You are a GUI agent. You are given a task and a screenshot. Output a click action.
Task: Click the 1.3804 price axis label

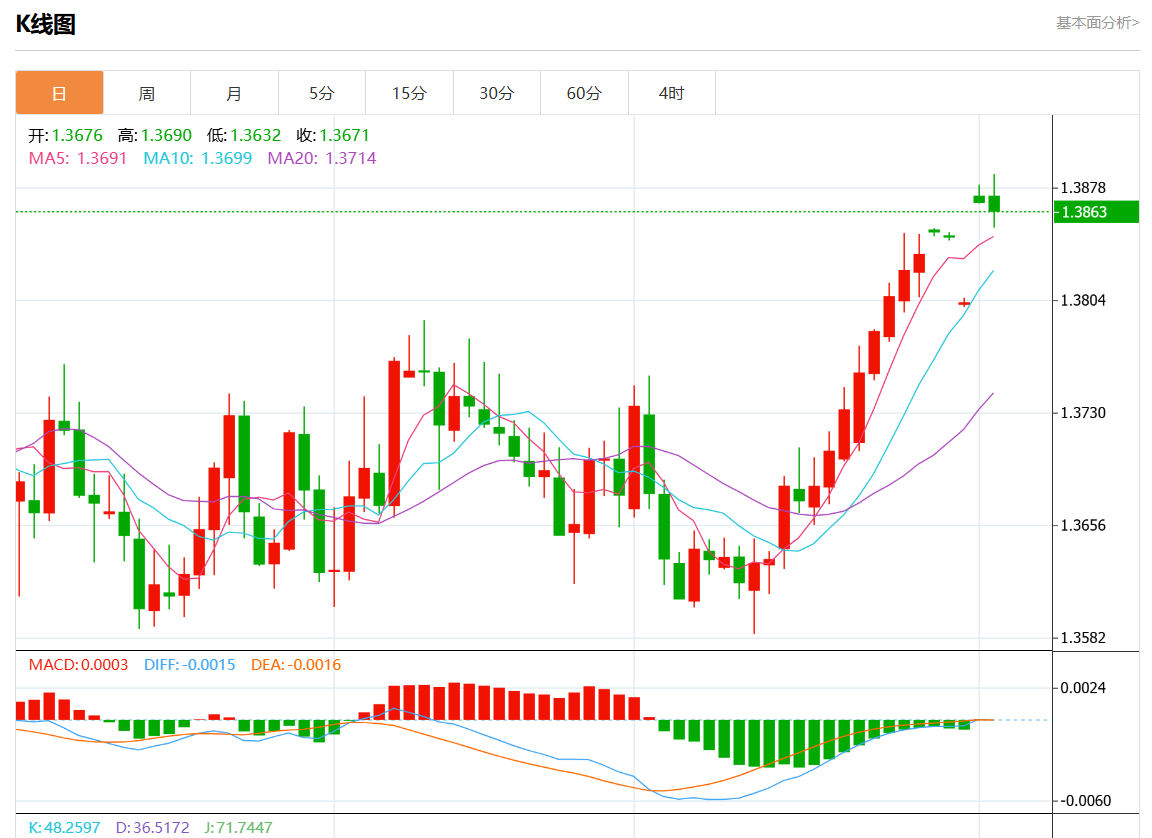1083,300
